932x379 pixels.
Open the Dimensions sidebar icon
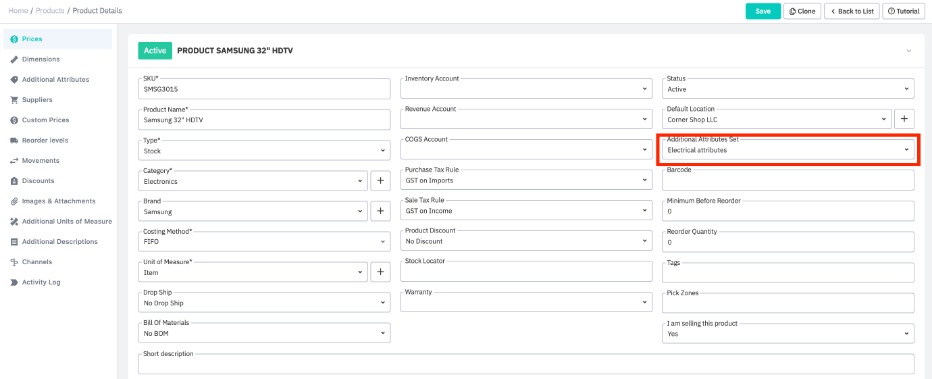click(x=14, y=59)
